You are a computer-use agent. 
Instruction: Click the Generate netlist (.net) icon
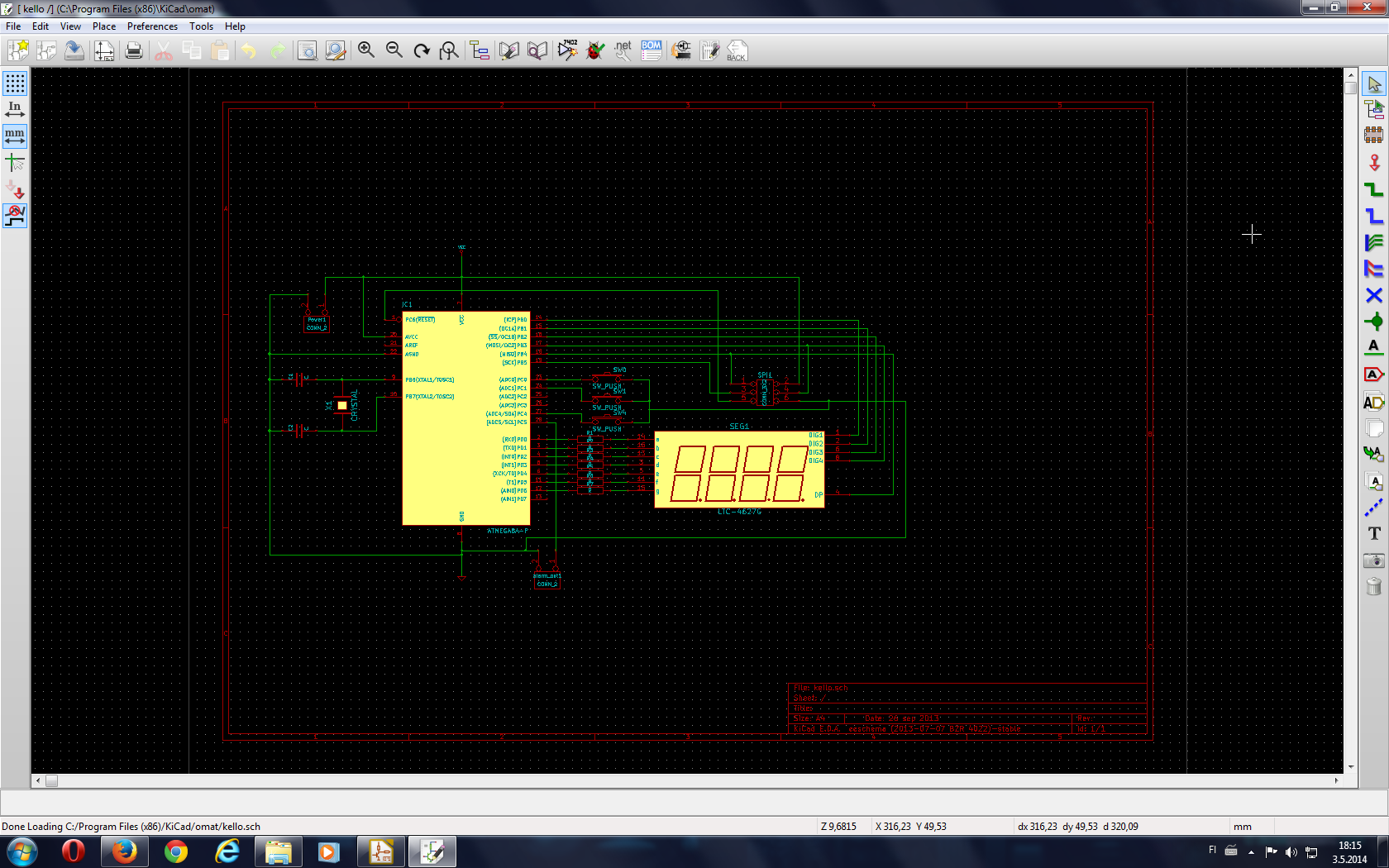click(623, 51)
